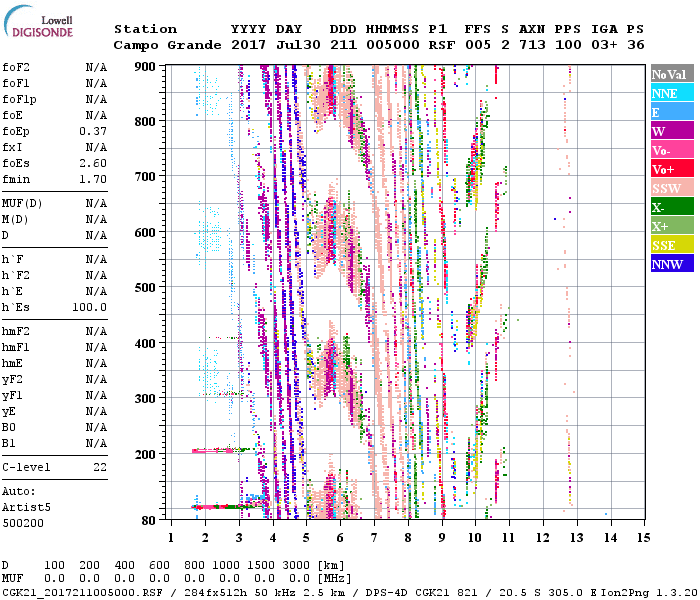Click the C-level value 22
The image size is (700, 600).
pos(100,467)
